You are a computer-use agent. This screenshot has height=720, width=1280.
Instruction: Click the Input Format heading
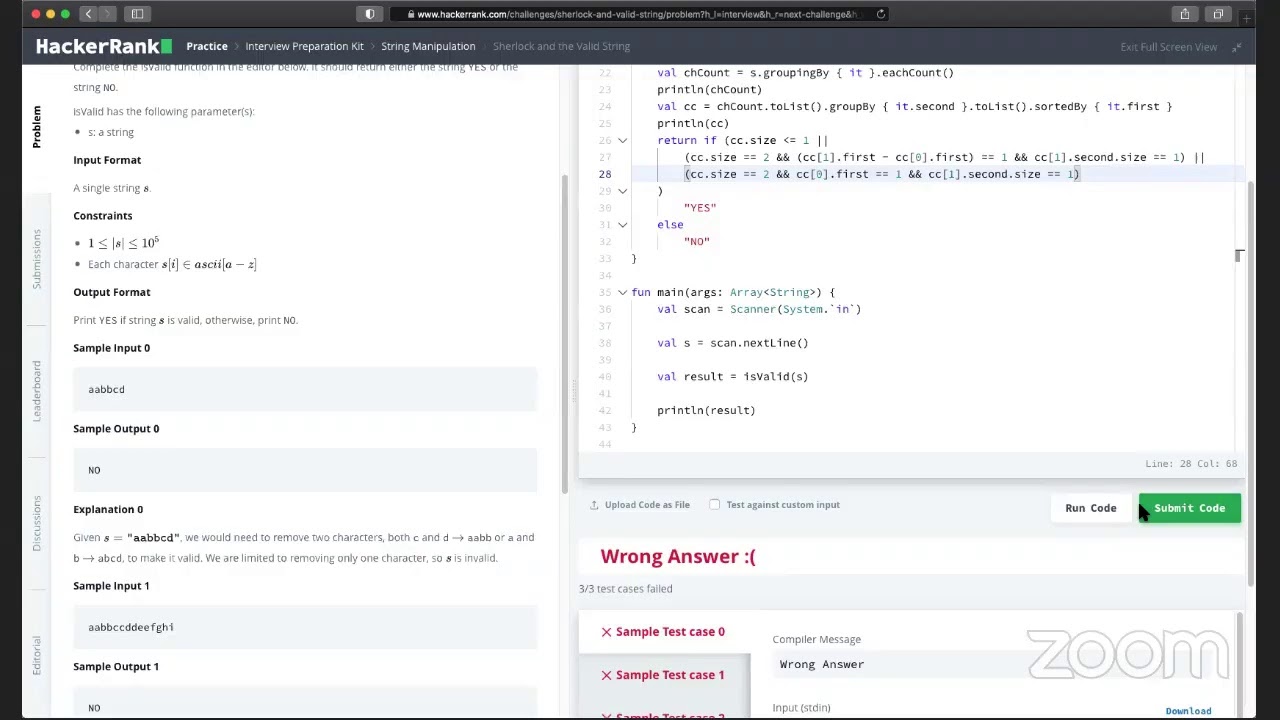(107, 160)
